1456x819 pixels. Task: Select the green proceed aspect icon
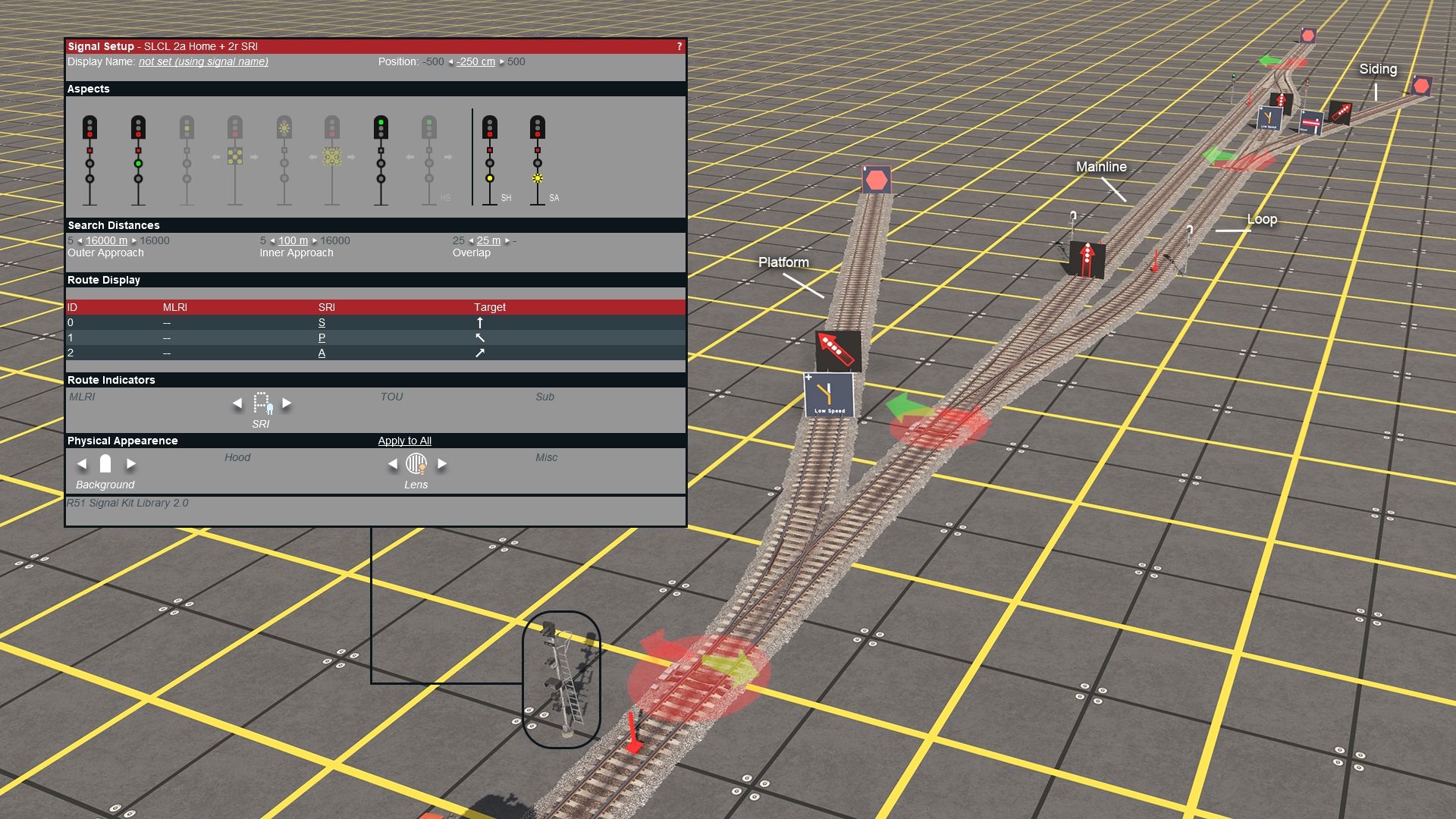point(380,129)
